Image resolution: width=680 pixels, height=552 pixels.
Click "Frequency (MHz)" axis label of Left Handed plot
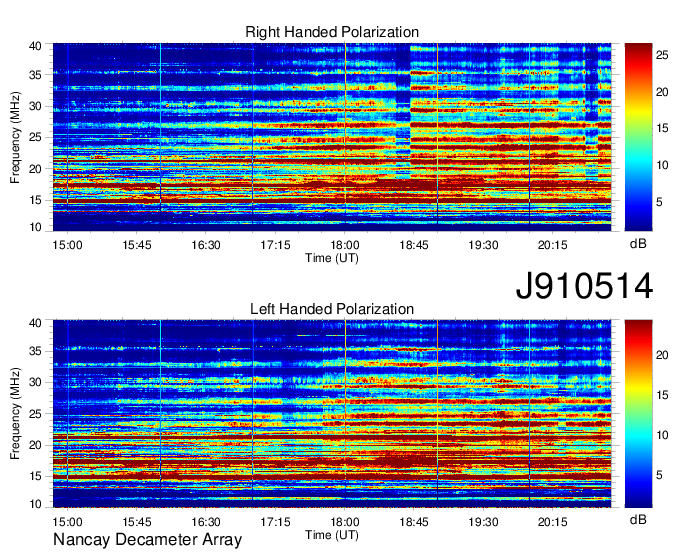pos(15,414)
